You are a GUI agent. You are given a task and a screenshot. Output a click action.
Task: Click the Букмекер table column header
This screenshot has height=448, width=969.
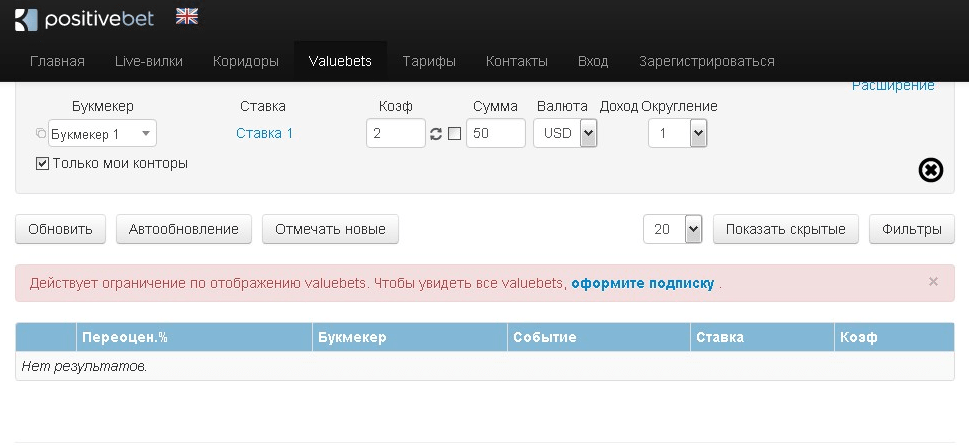point(410,337)
